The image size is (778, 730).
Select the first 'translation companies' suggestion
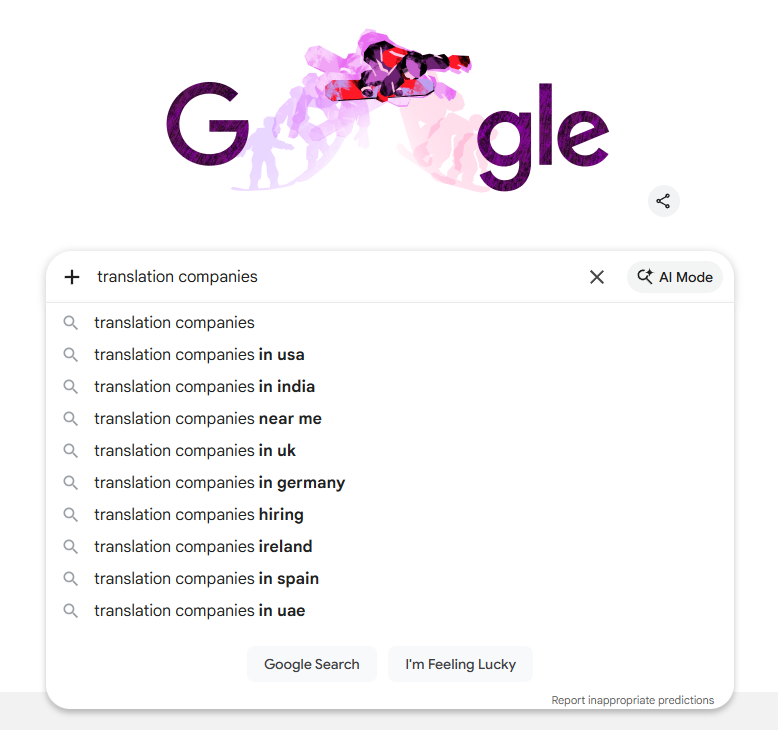pos(174,323)
